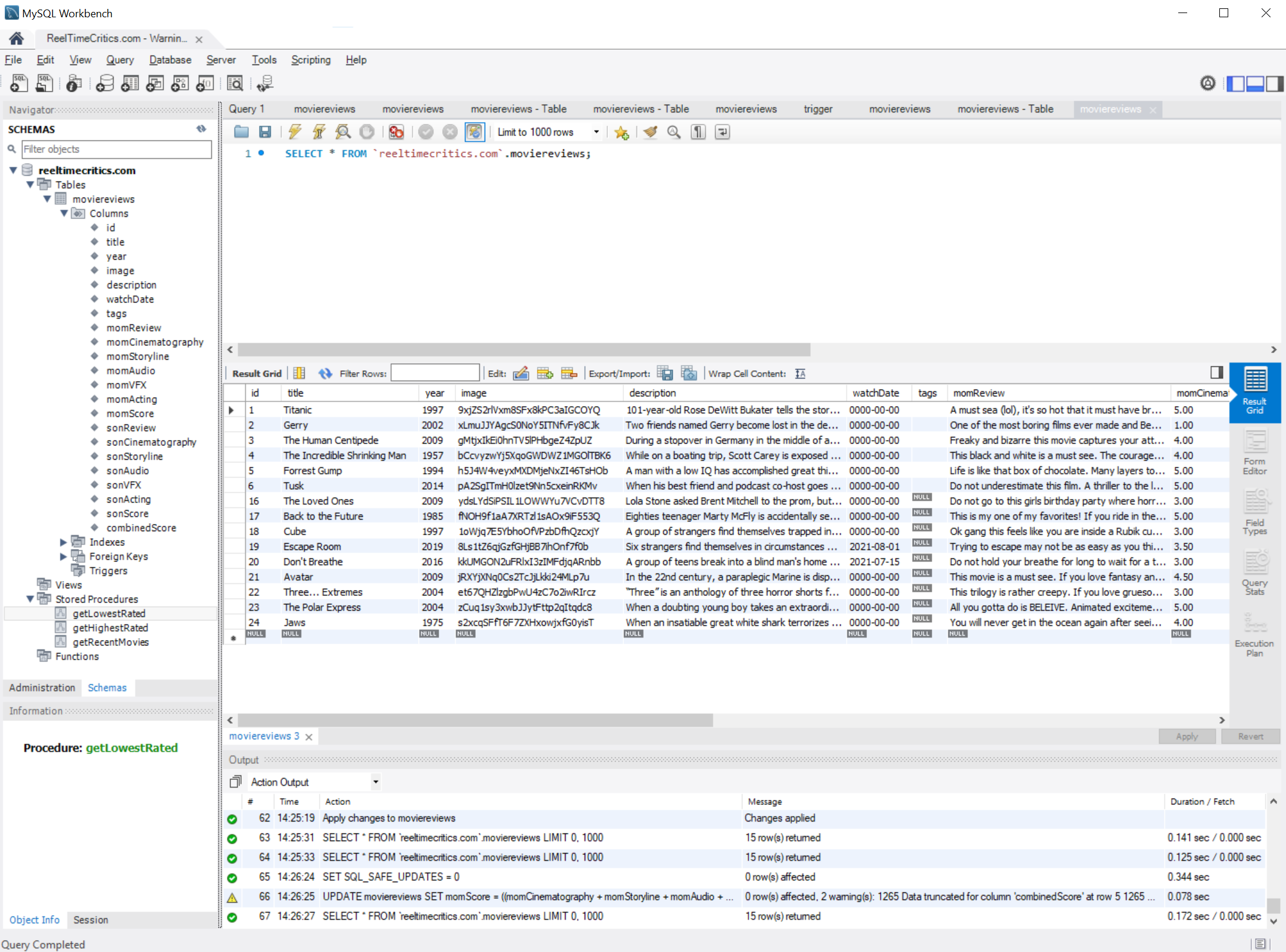
Task: Open the Query menu
Action: tap(120, 60)
